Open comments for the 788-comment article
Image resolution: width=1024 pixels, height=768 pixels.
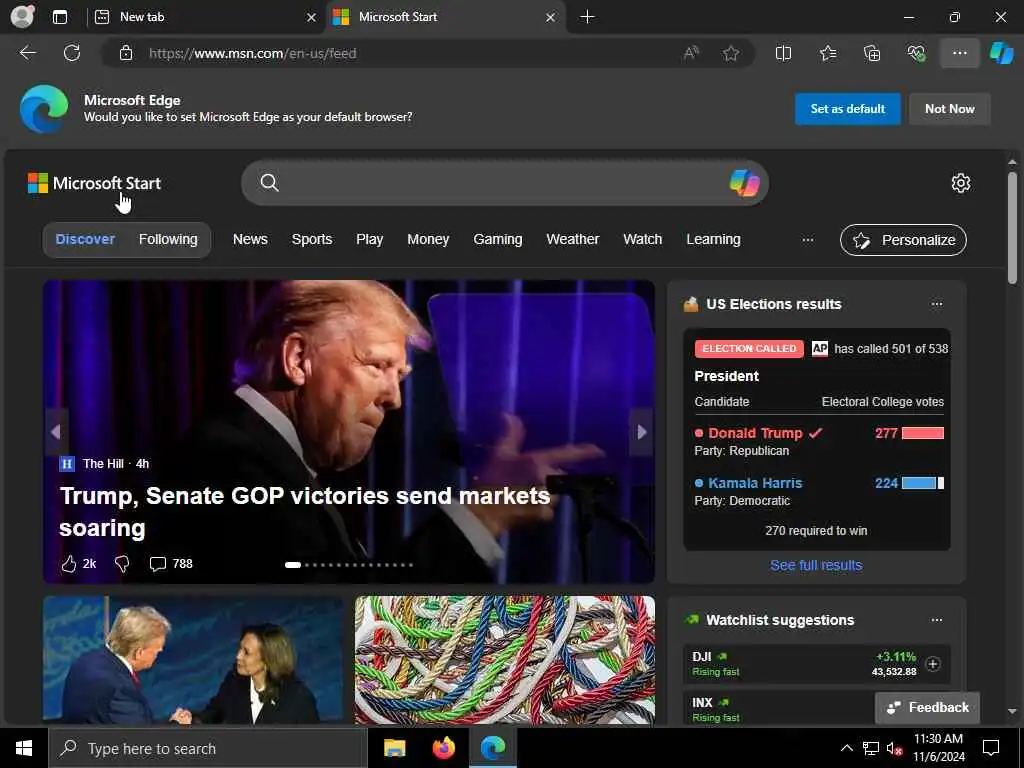click(x=171, y=564)
